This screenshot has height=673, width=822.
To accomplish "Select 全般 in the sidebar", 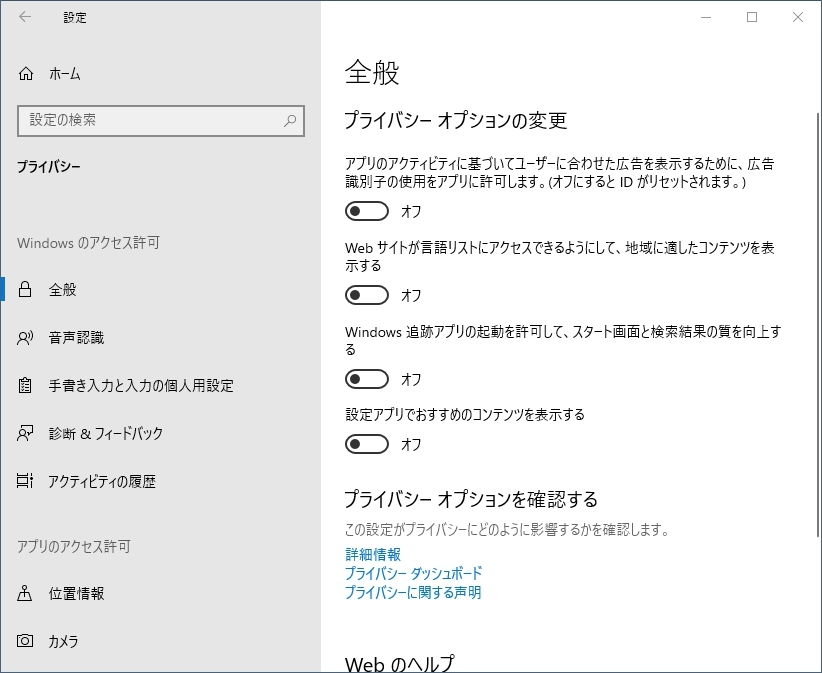I will click(160, 289).
